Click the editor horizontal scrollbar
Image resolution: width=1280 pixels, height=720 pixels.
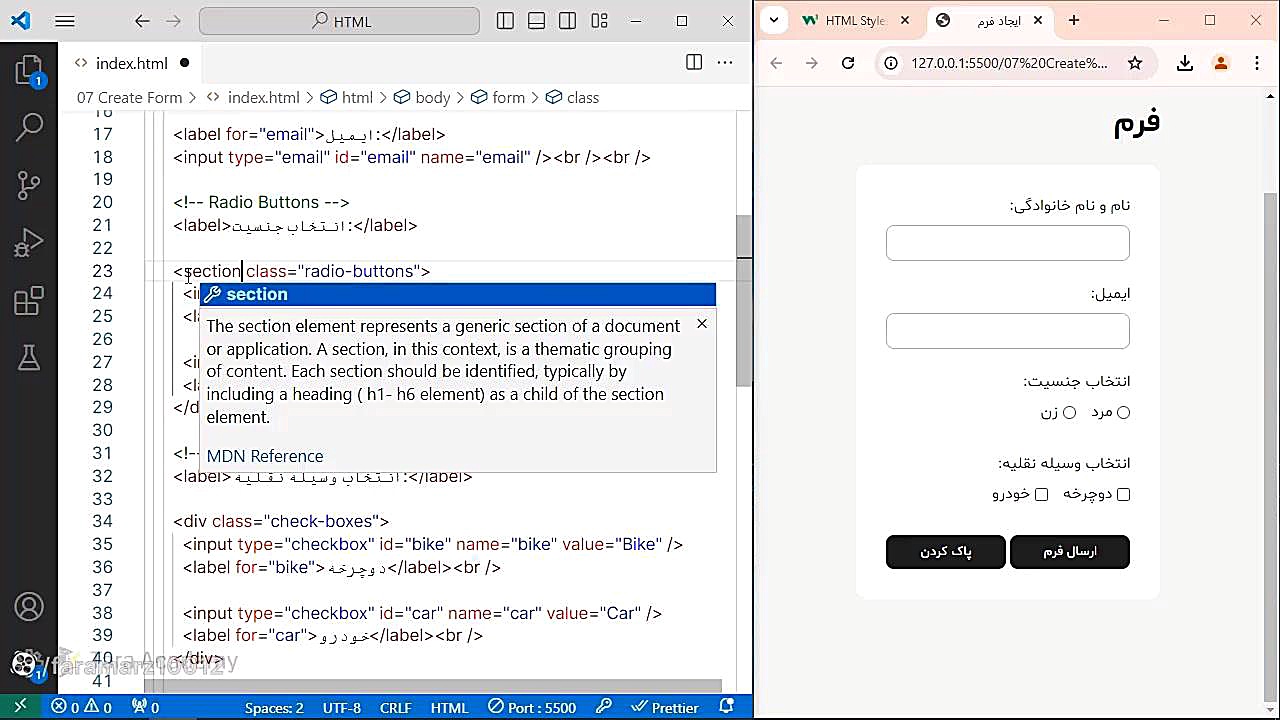(x=432, y=687)
